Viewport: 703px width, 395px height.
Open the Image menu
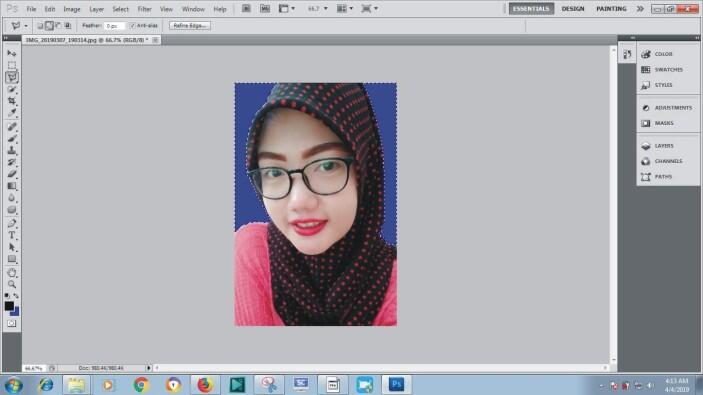tap(72, 9)
